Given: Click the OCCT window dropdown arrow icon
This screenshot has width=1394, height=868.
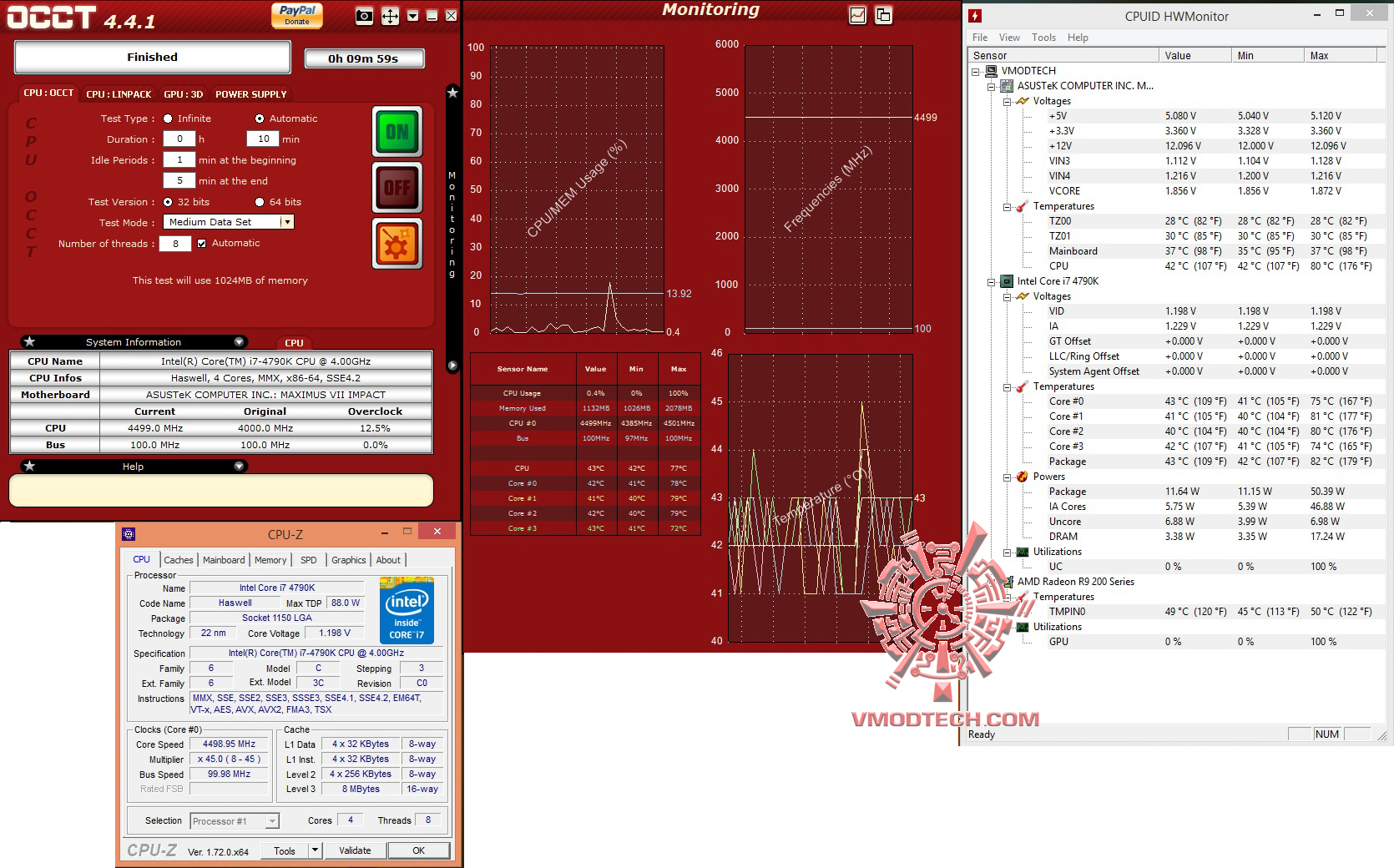Looking at the screenshot, I should pos(413,16).
